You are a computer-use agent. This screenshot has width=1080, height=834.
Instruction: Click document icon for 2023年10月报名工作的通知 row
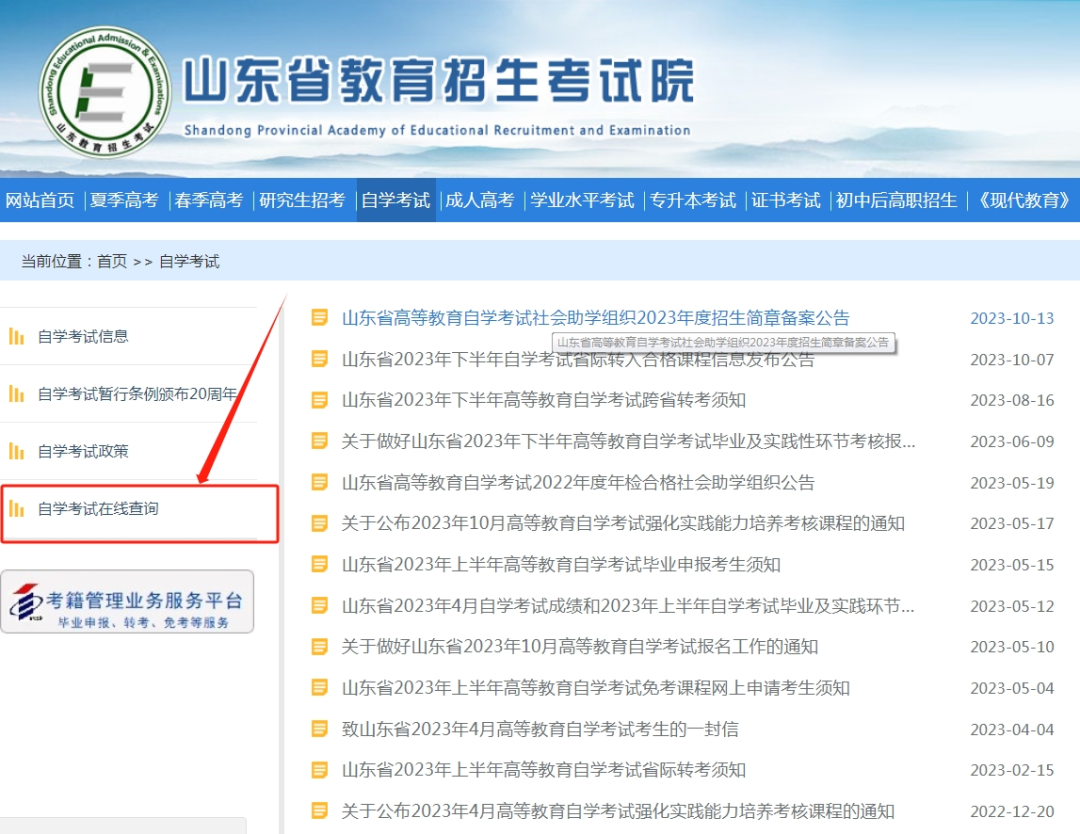[x=320, y=646]
